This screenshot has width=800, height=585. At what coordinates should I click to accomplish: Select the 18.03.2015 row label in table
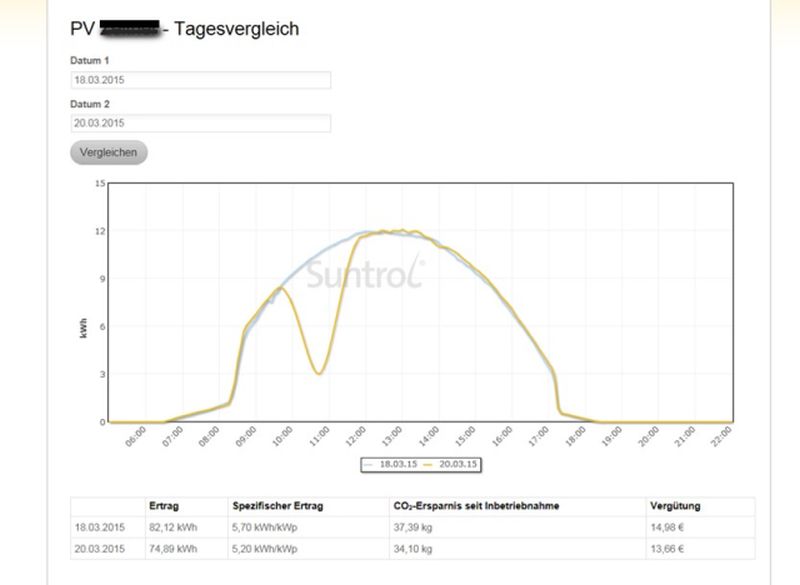click(x=100, y=528)
